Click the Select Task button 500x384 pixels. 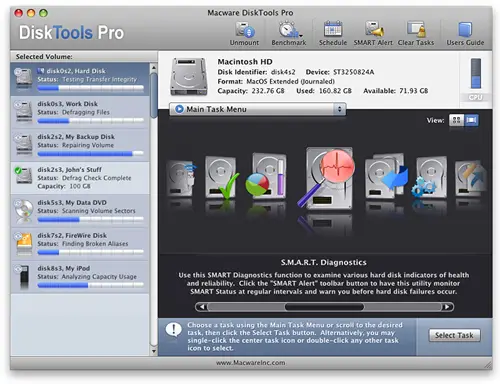tap(455, 335)
